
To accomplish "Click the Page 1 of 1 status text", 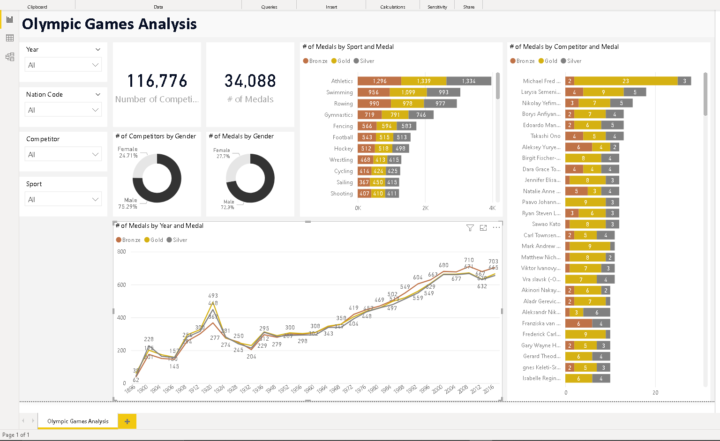I will (16, 435).
